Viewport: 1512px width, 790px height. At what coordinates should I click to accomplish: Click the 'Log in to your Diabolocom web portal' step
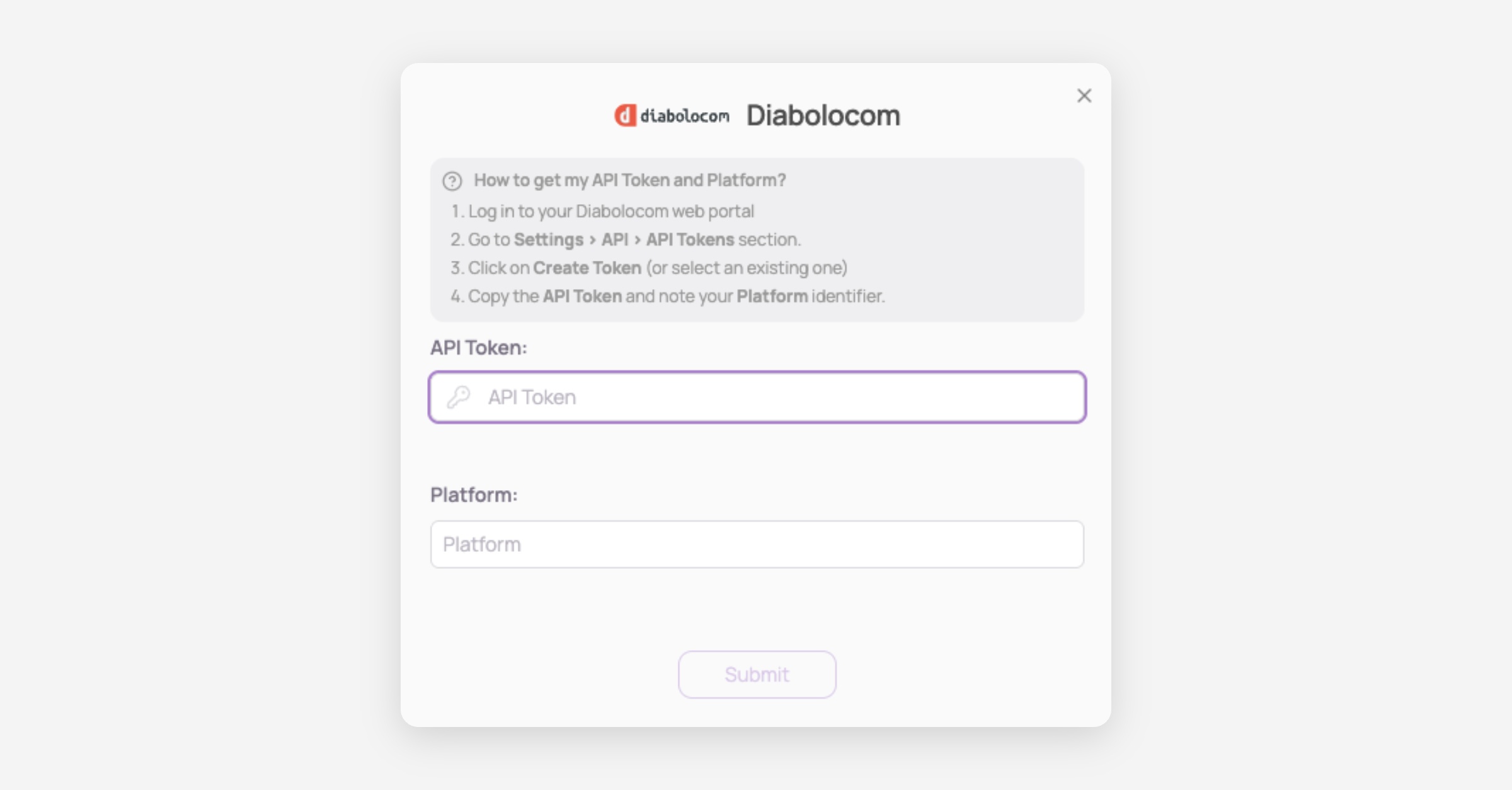(610, 211)
